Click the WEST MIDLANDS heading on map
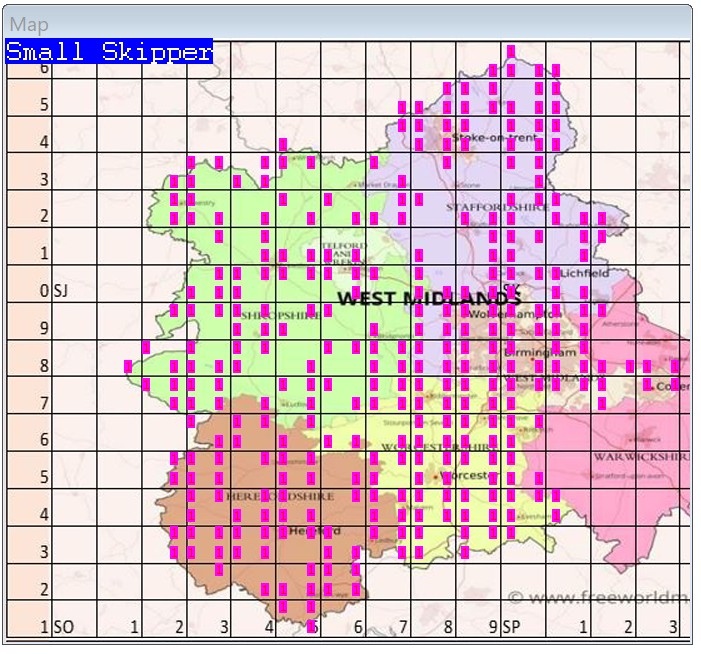701x654 pixels. pos(428,298)
